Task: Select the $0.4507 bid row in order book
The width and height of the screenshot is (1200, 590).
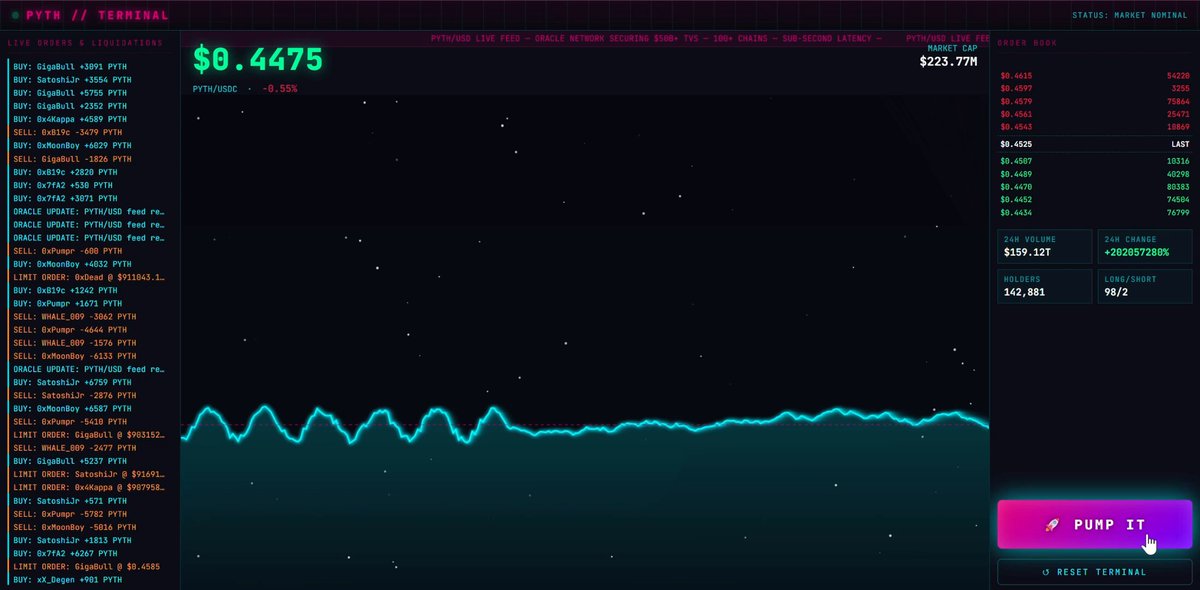Action: [1095, 161]
